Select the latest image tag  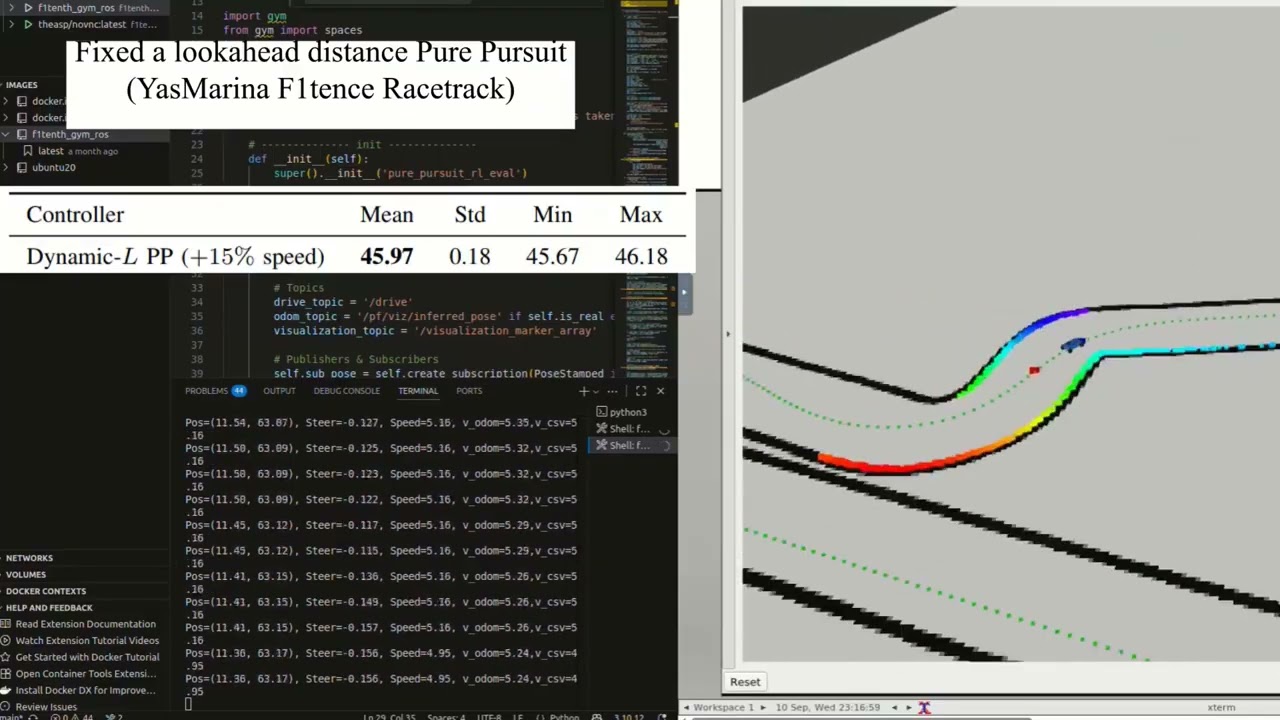[50, 151]
